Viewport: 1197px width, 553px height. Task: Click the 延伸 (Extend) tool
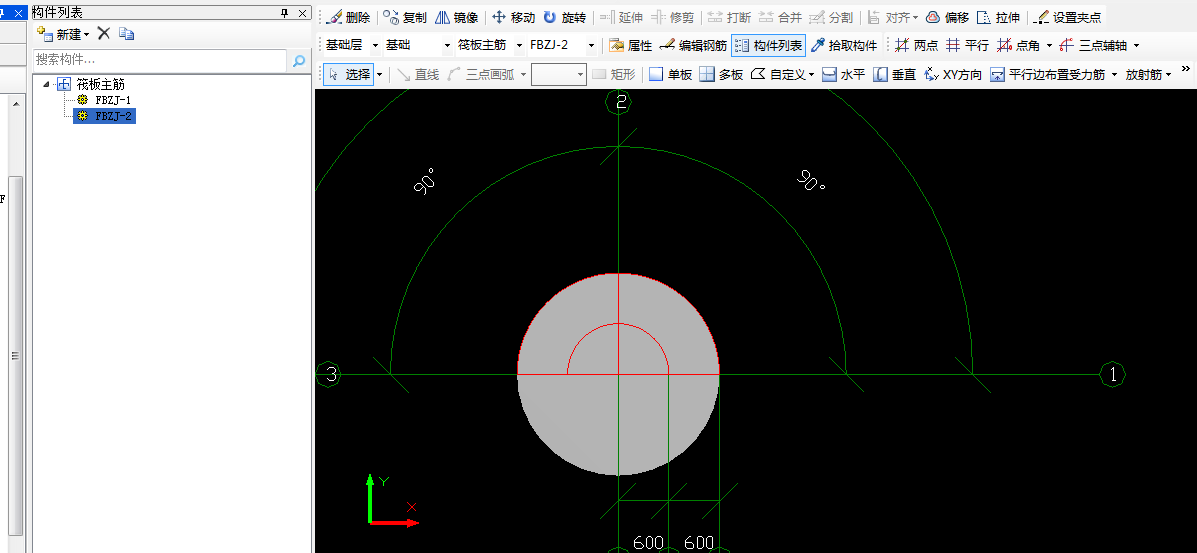tap(621, 17)
